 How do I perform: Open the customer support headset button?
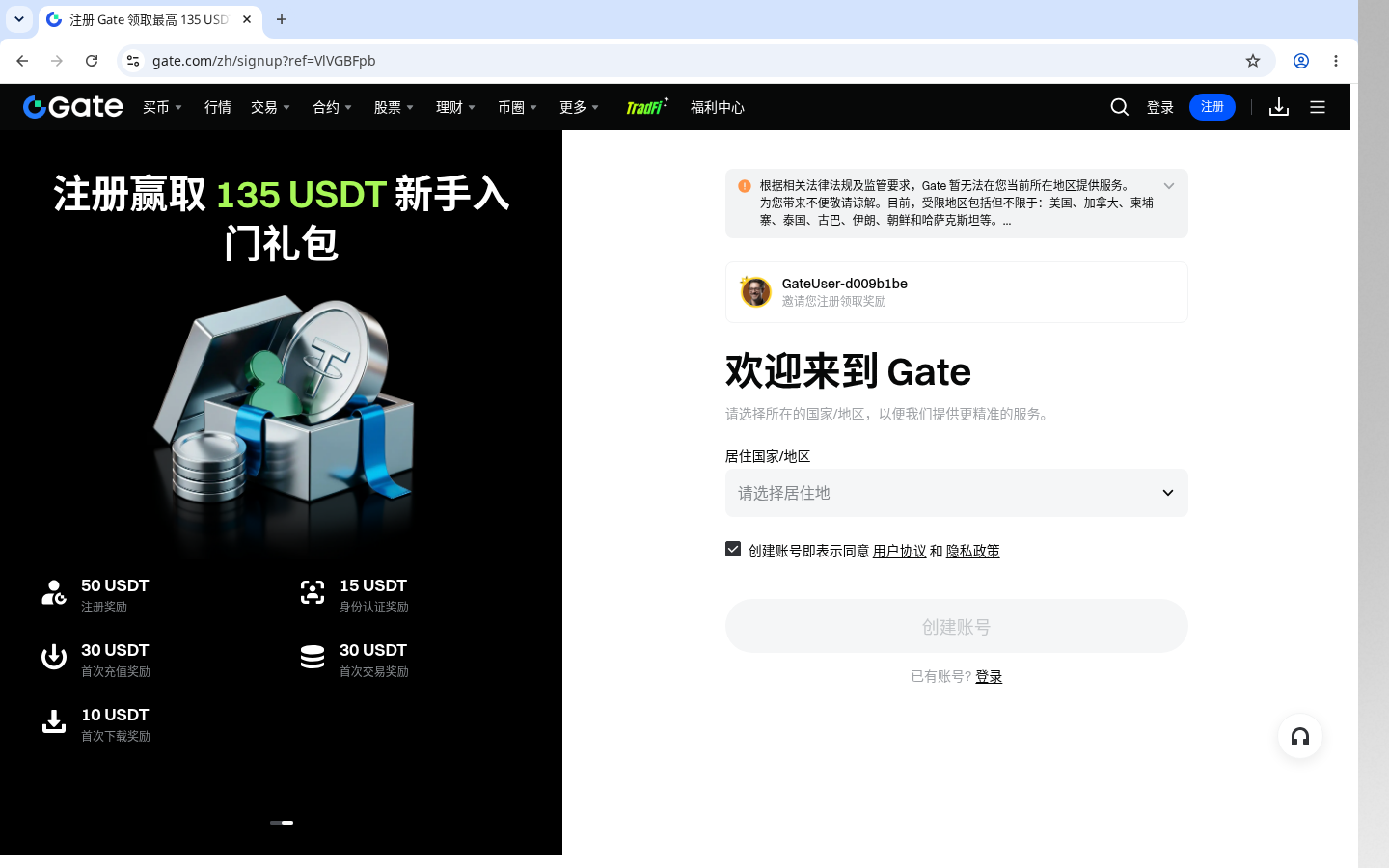click(x=1300, y=736)
